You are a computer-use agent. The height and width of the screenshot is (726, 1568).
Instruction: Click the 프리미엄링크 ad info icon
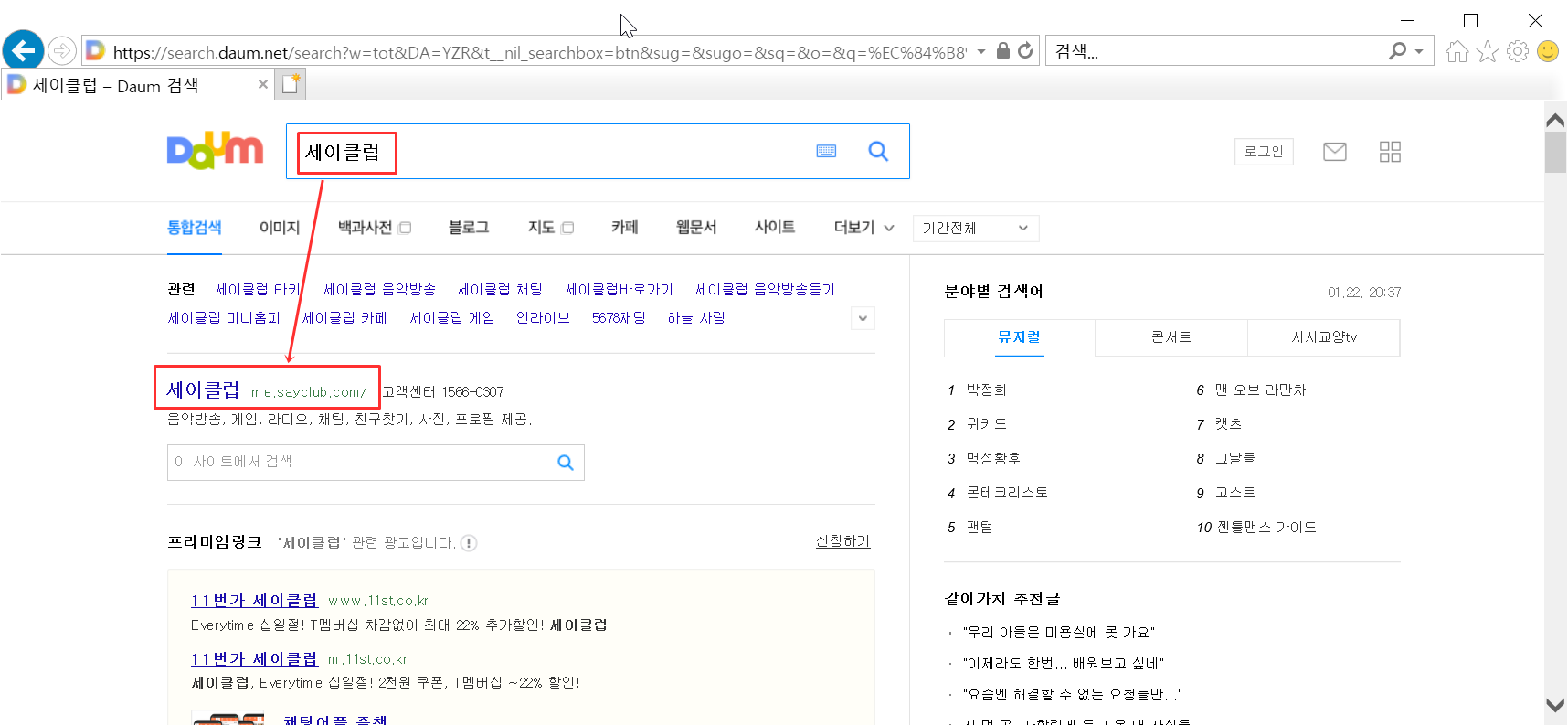coord(469,543)
